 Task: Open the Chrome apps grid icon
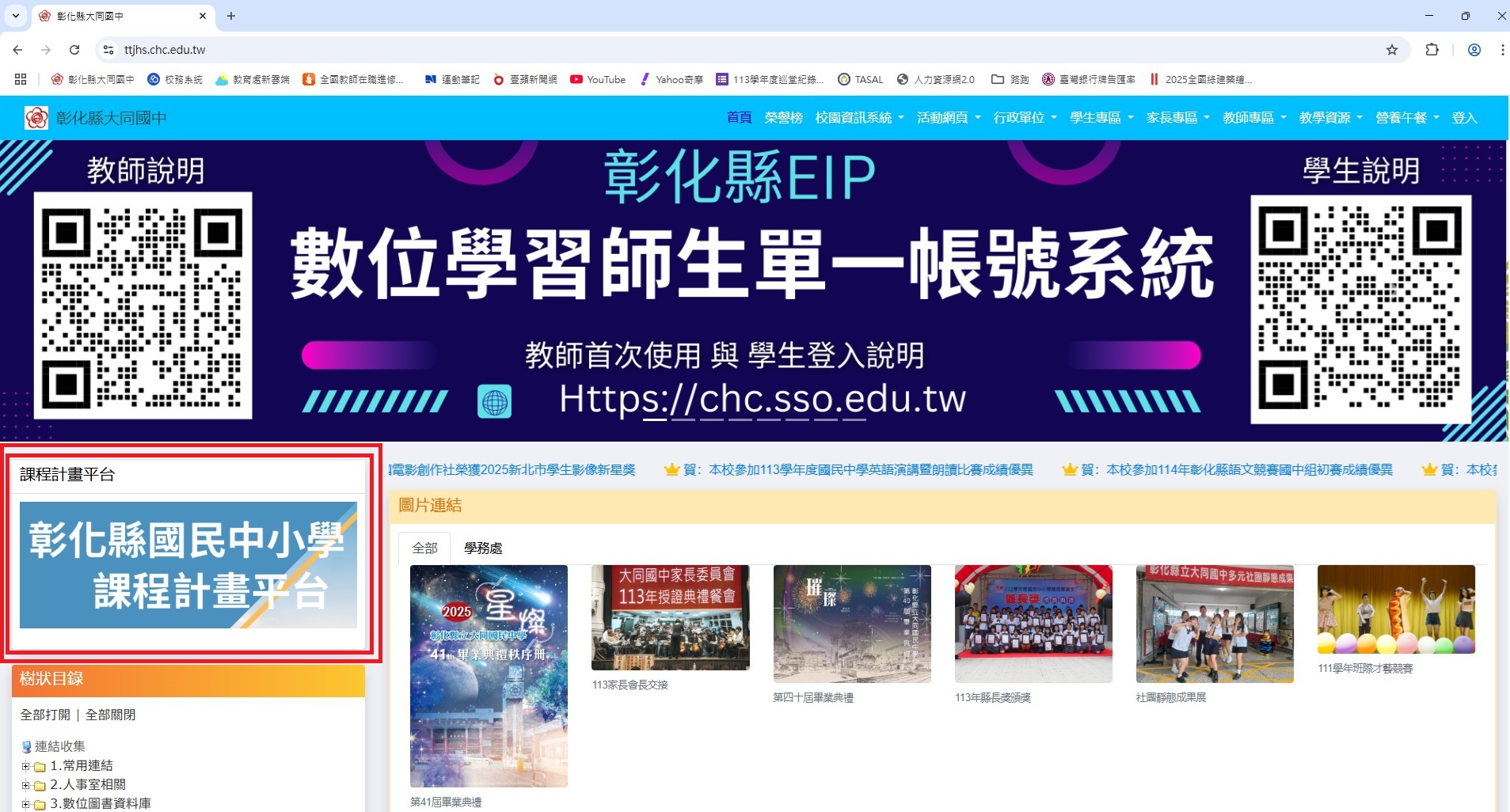tap(21, 79)
